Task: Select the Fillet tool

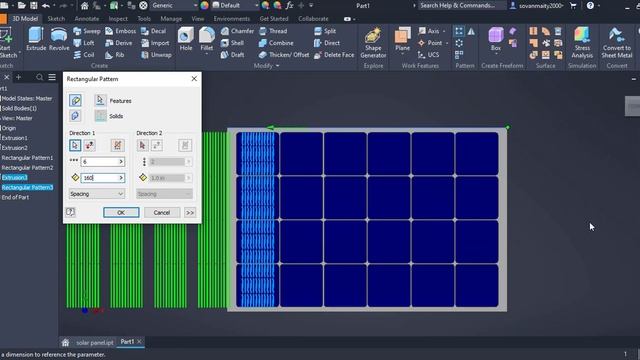Action: coord(207,39)
